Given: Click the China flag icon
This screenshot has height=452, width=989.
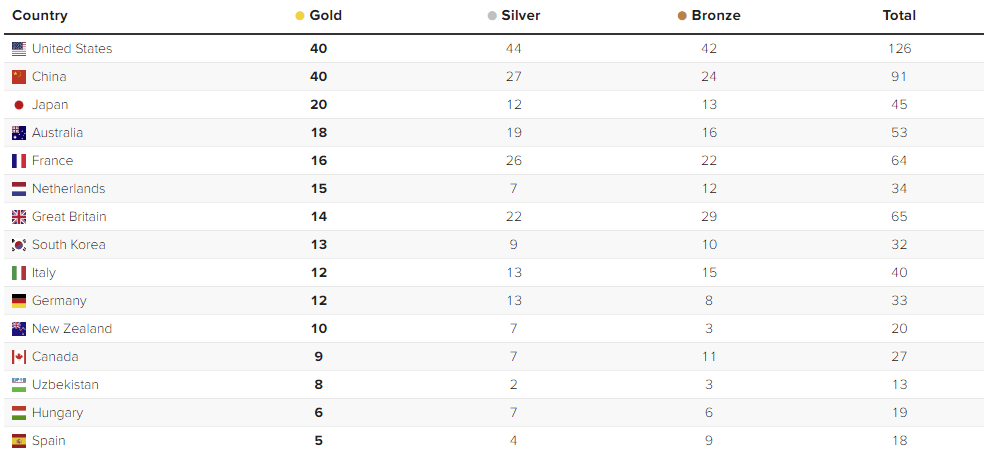Looking at the screenshot, I should pyautogui.click(x=19, y=77).
